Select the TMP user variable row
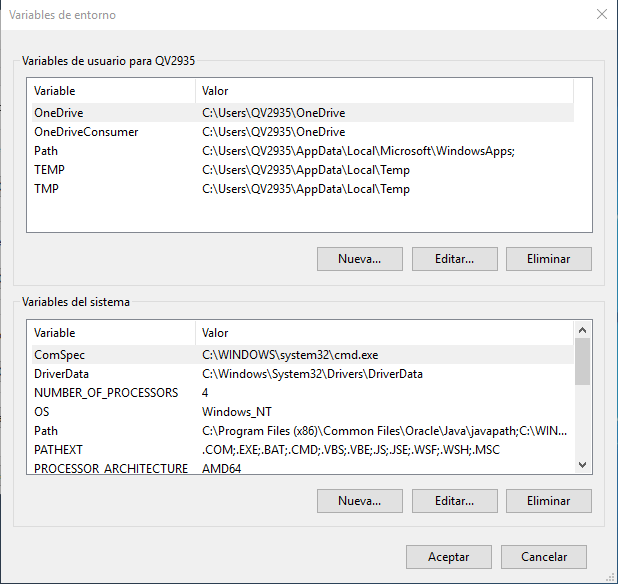618x584 pixels. click(46, 189)
